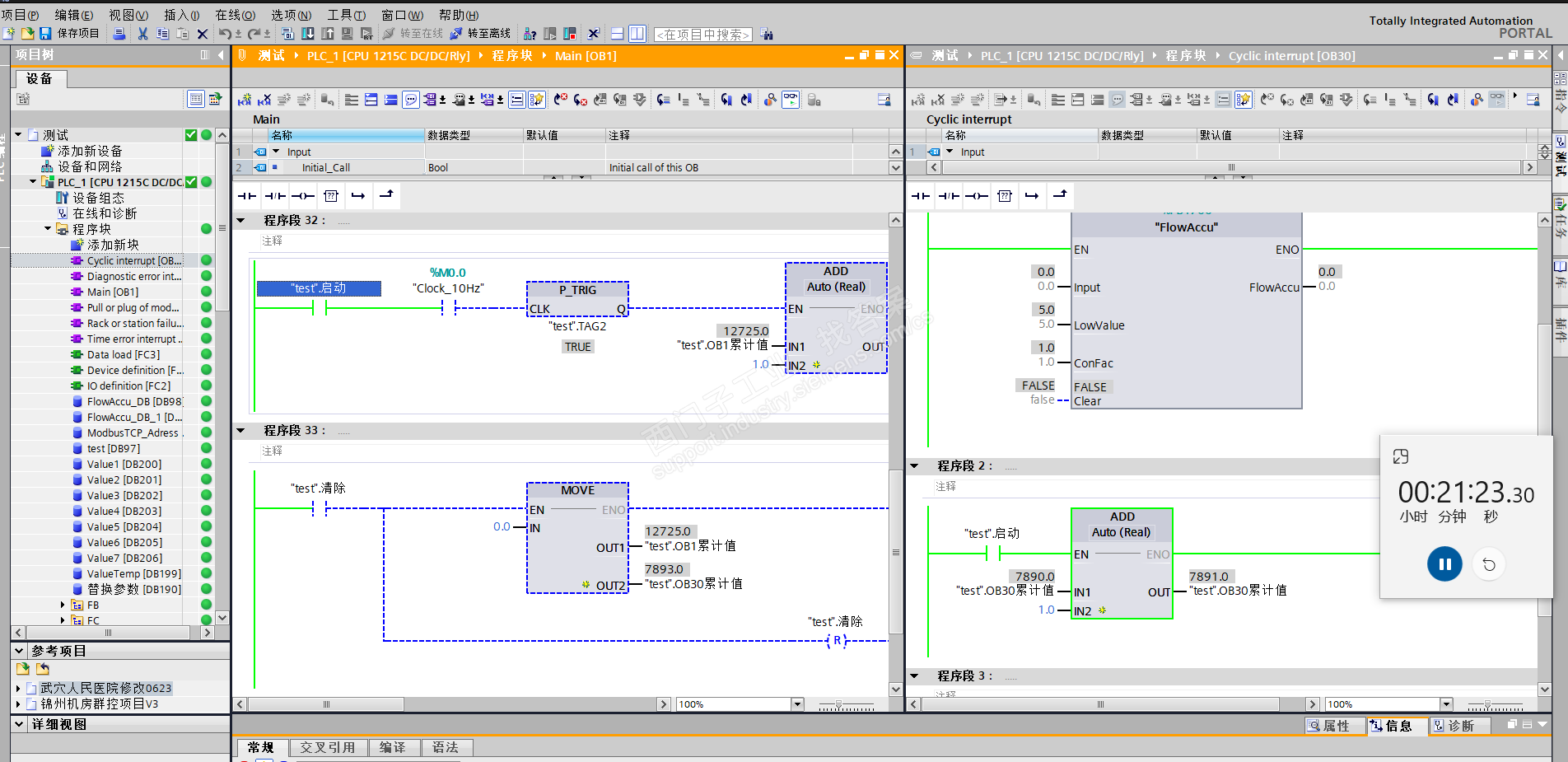The image size is (1568, 762).
Task: Click the cut scissors icon in toolbar
Action: pos(142,34)
